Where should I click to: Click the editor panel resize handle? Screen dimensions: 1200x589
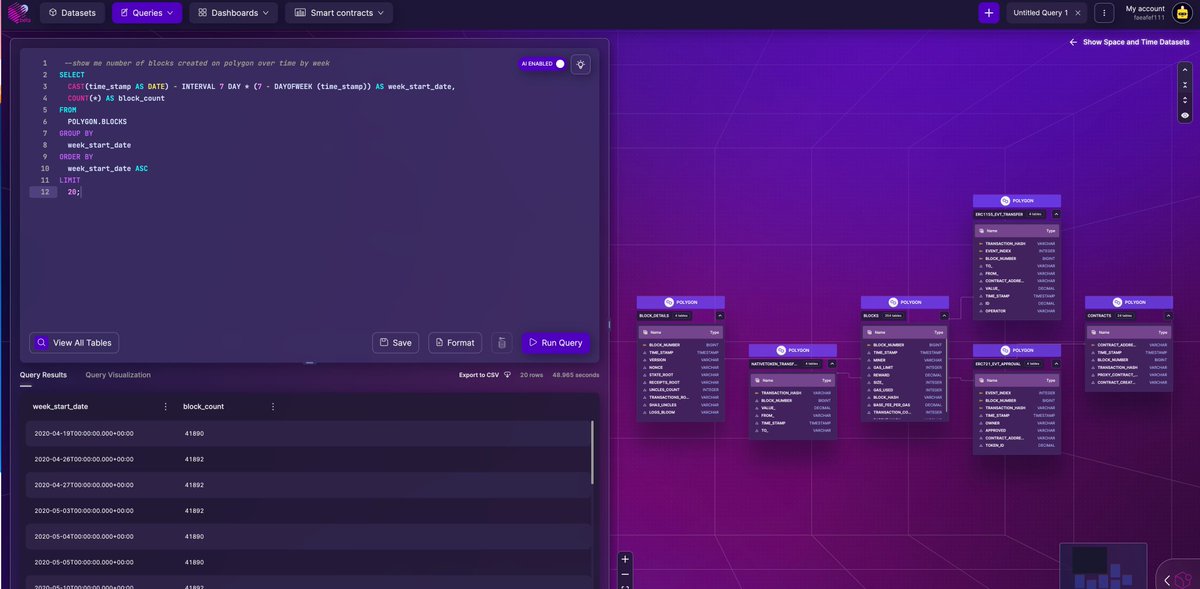tap(309, 363)
